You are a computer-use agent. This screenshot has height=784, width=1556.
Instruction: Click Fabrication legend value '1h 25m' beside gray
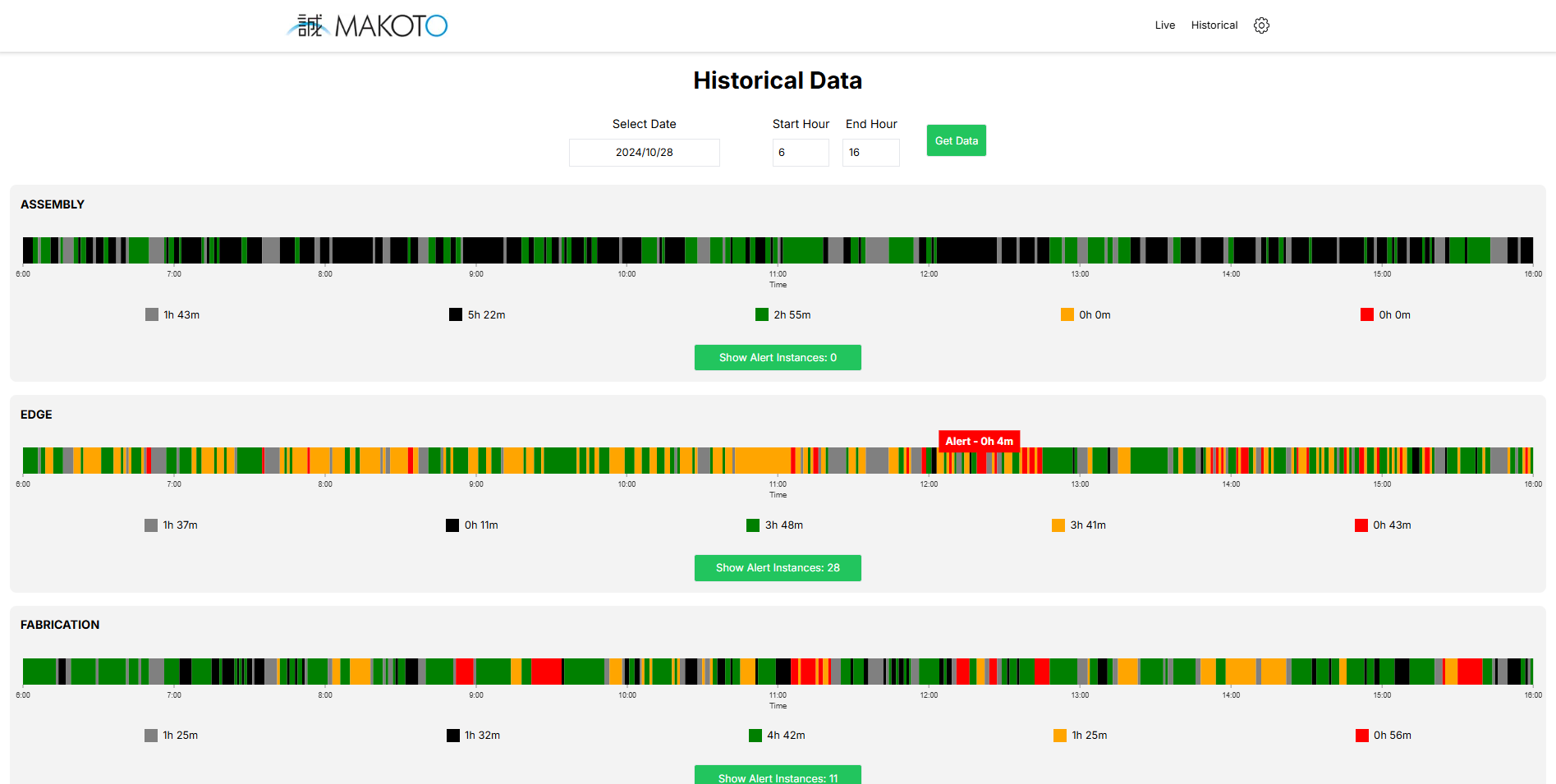(180, 736)
